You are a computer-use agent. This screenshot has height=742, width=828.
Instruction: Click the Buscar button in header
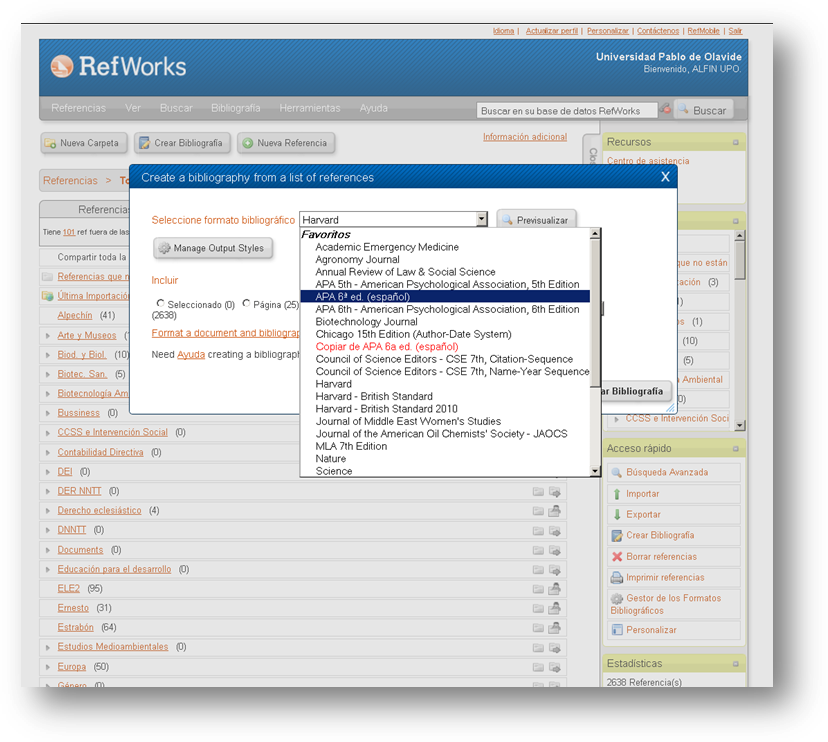(703, 110)
